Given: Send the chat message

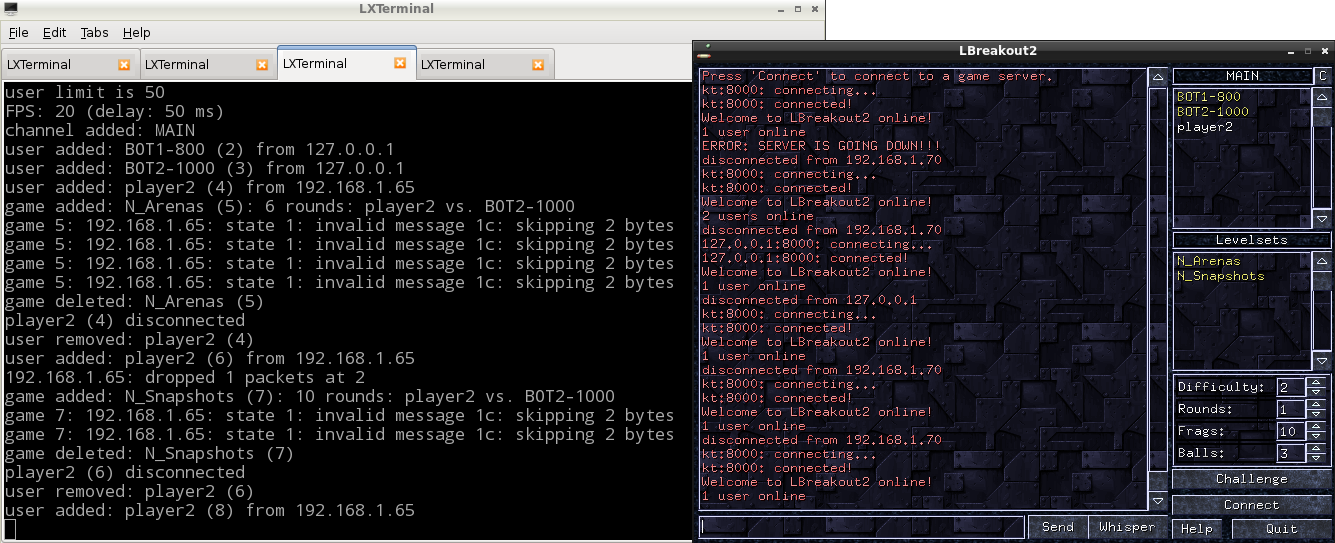Looking at the screenshot, I should tap(1057, 527).
